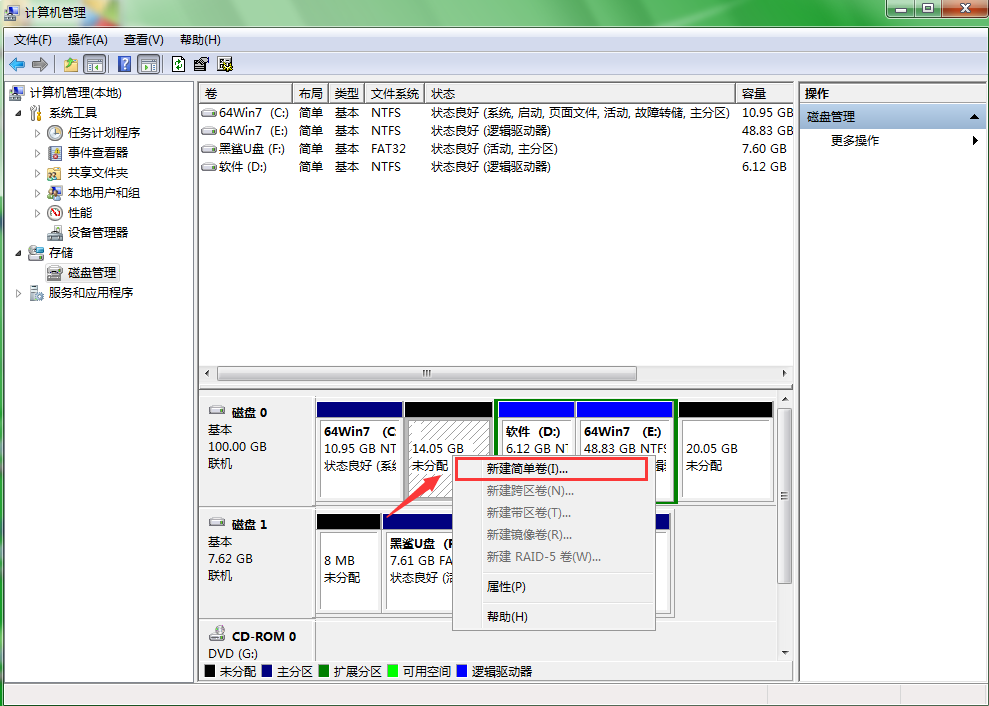This screenshot has height=706, width=989.
Task: Open the 操作(A) menu
Action: (x=87, y=40)
